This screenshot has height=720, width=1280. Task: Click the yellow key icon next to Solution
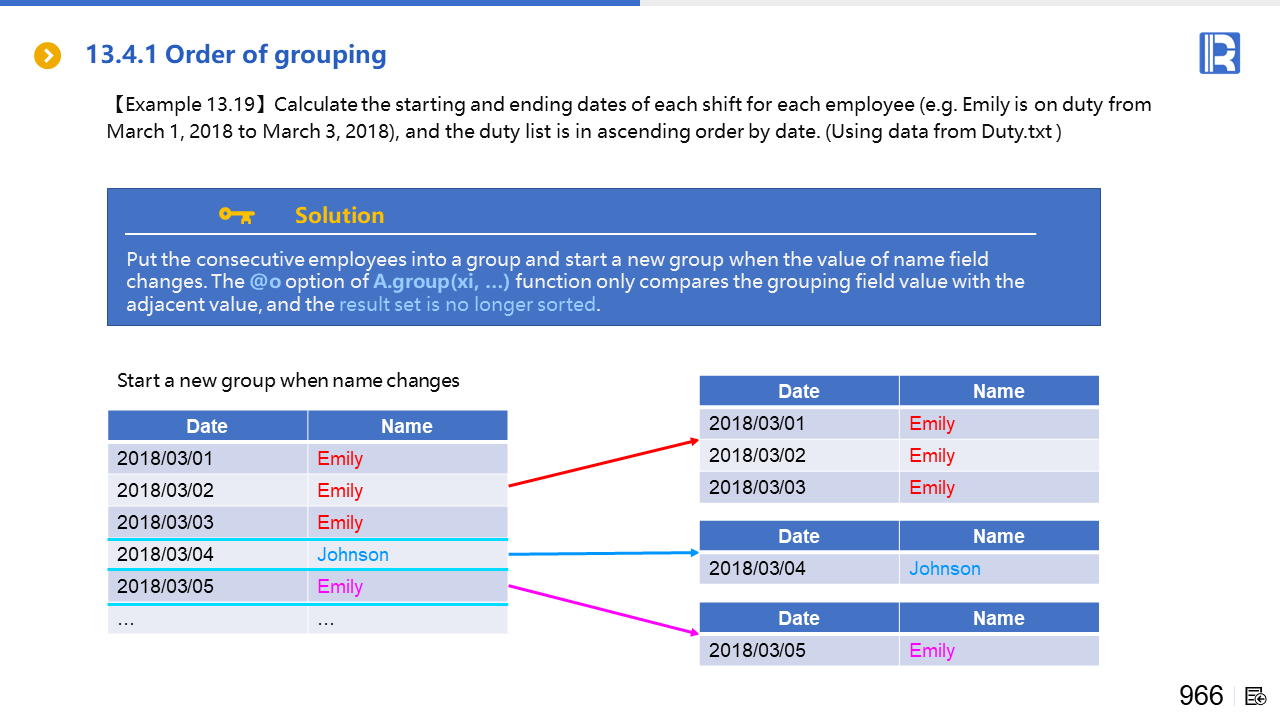(x=237, y=215)
